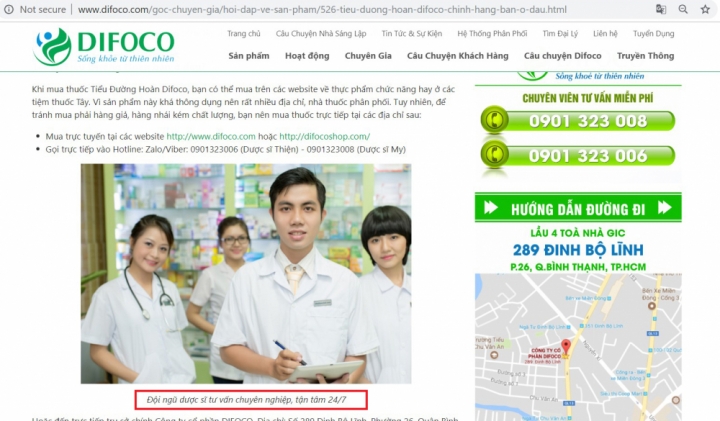This screenshot has width=720, height=421.
Task: Click the site info icon beside Not secure
Action: click(x=9, y=9)
